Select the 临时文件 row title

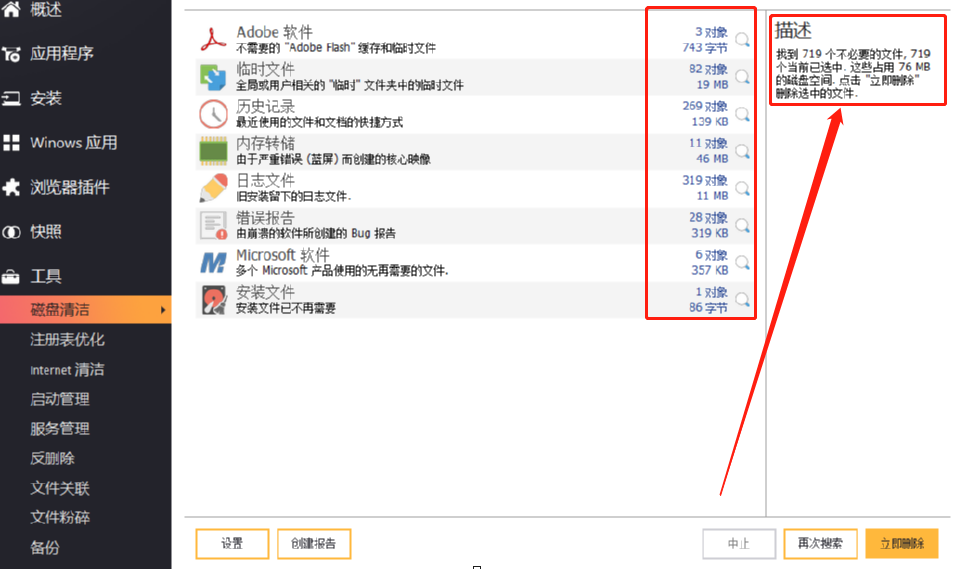pyautogui.click(x=265, y=70)
